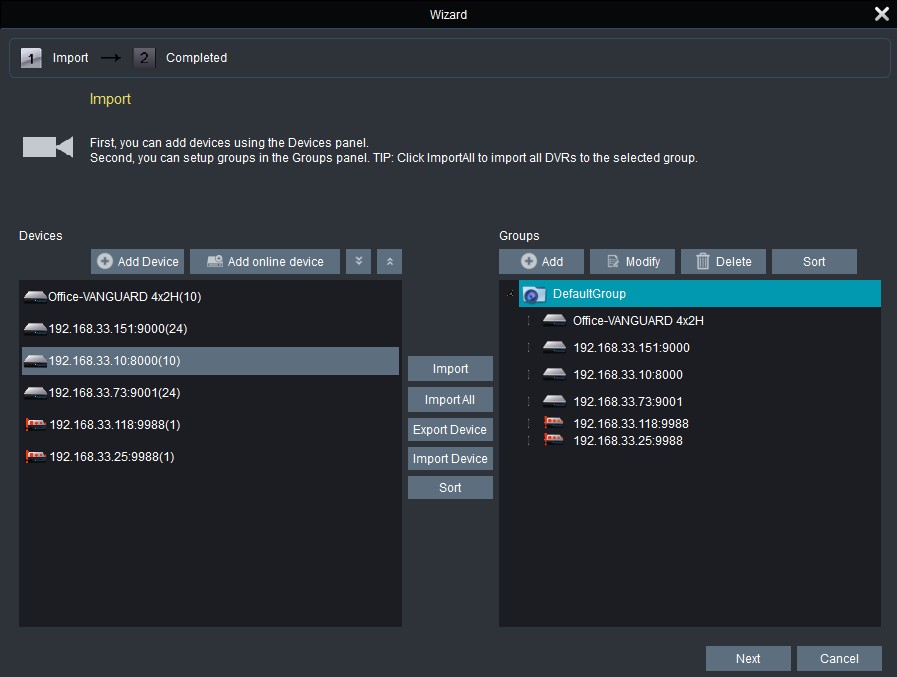Click the Export Device button
The image size is (897, 677).
coord(450,429)
